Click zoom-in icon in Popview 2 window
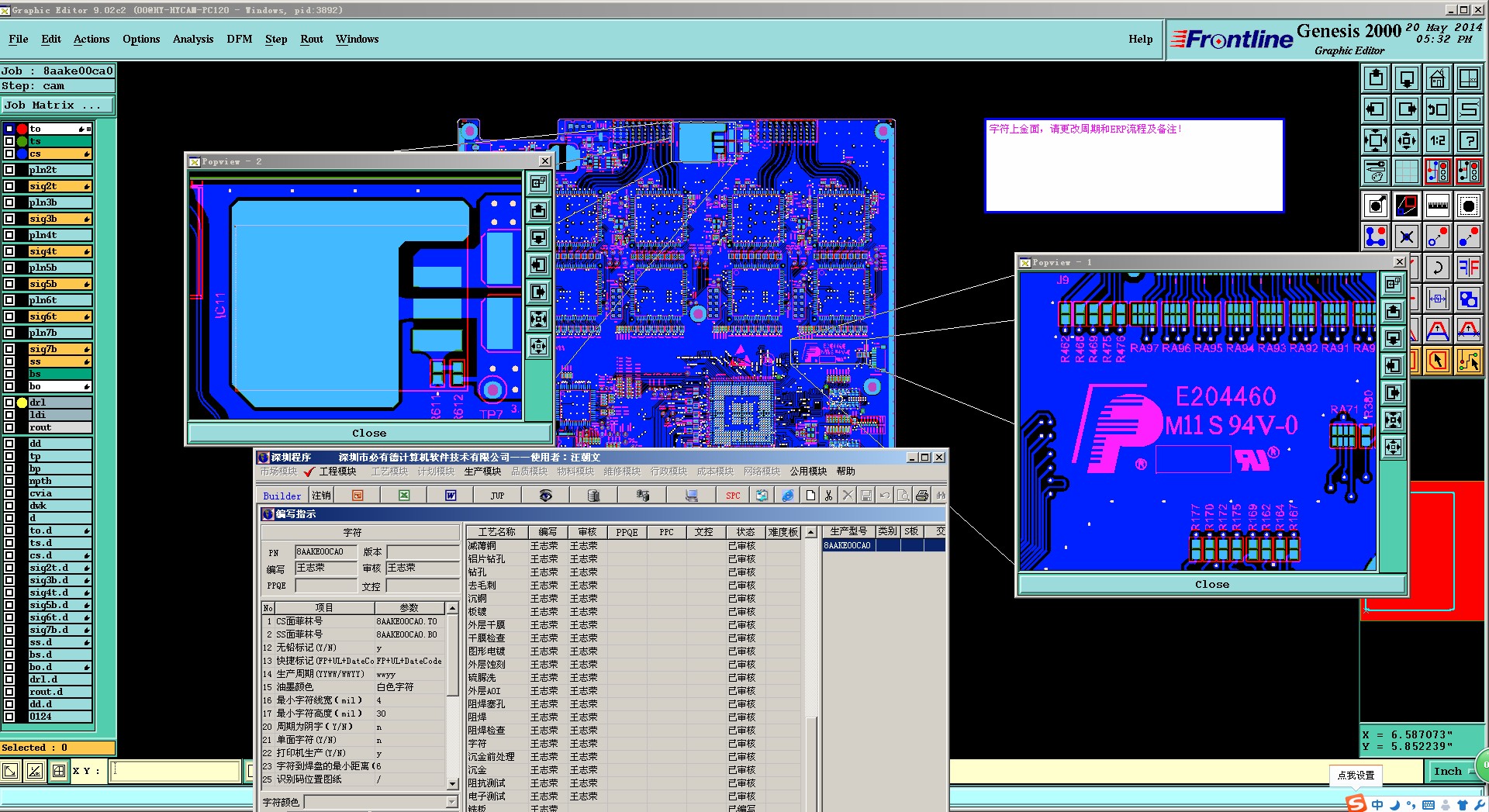Image resolution: width=1489 pixels, height=812 pixels. (539, 320)
